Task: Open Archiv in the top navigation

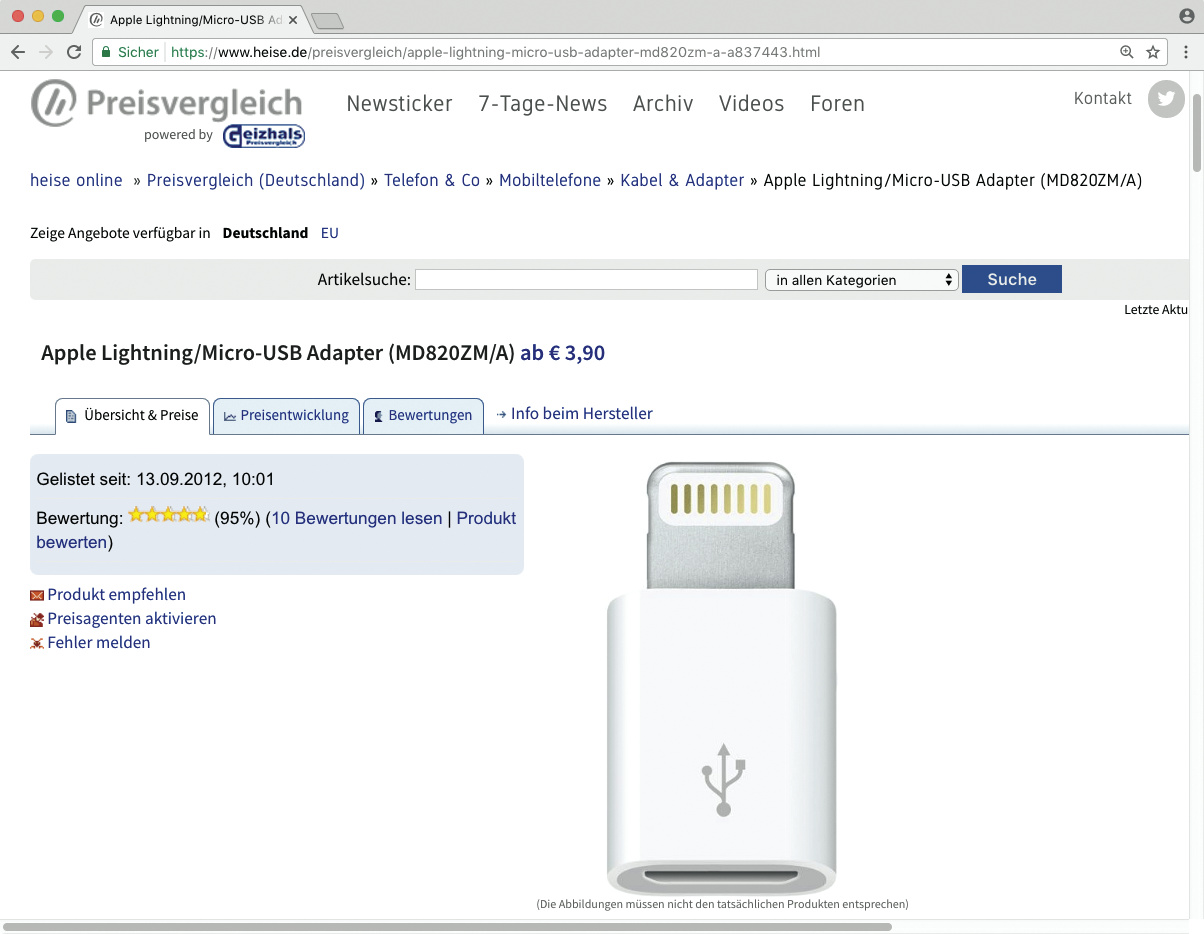Action: (663, 104)
